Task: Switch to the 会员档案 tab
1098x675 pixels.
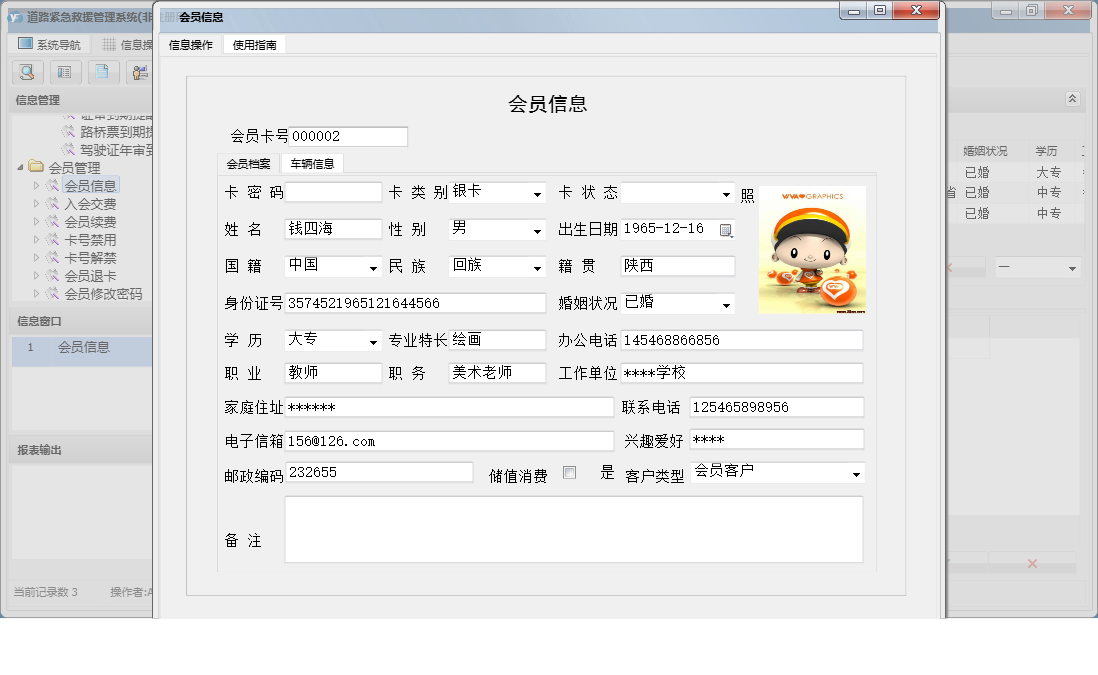Action: (x=248, y=164)
